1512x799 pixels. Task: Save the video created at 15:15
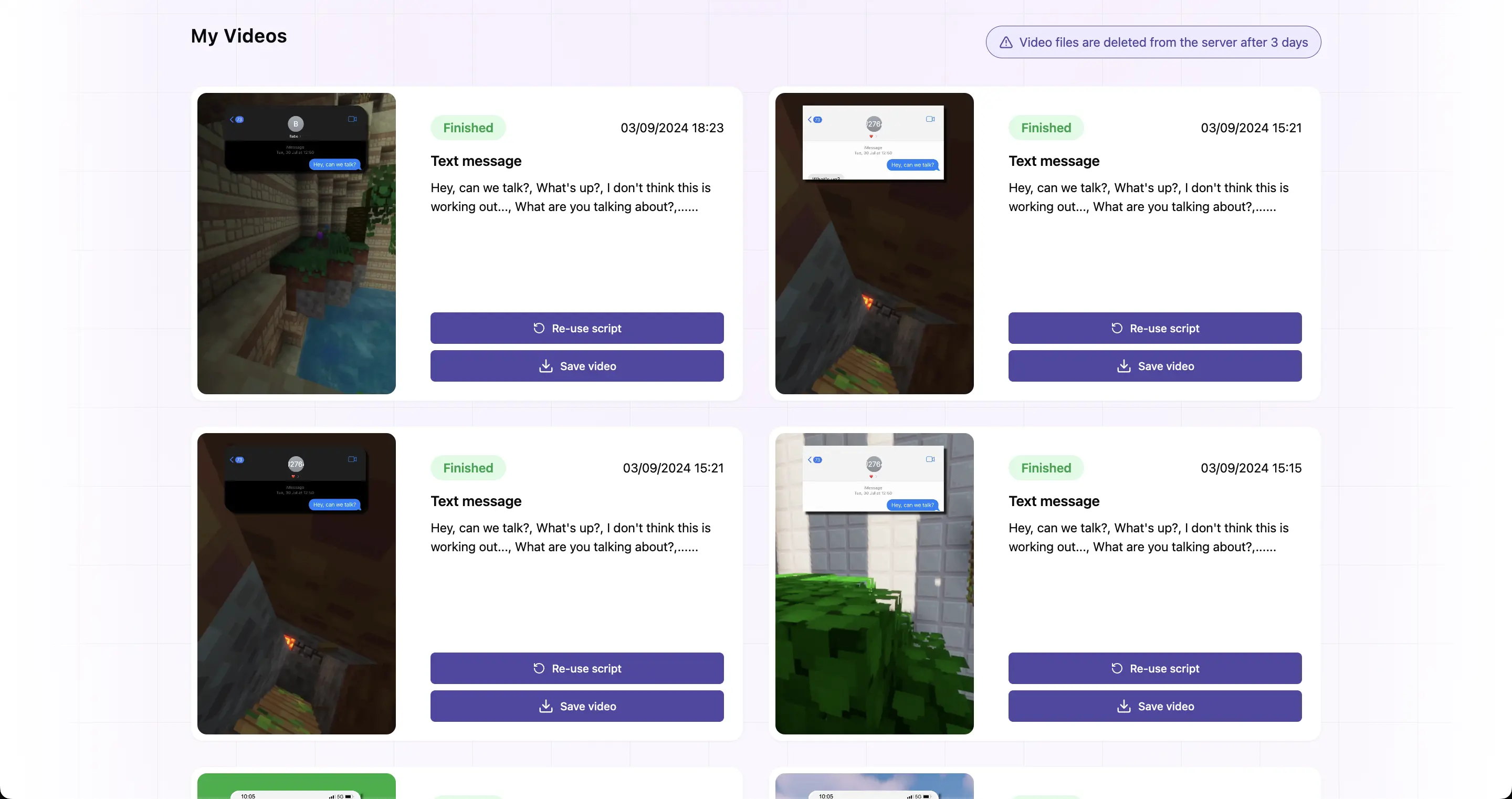pyautogui.click(x=1155, y=706)
